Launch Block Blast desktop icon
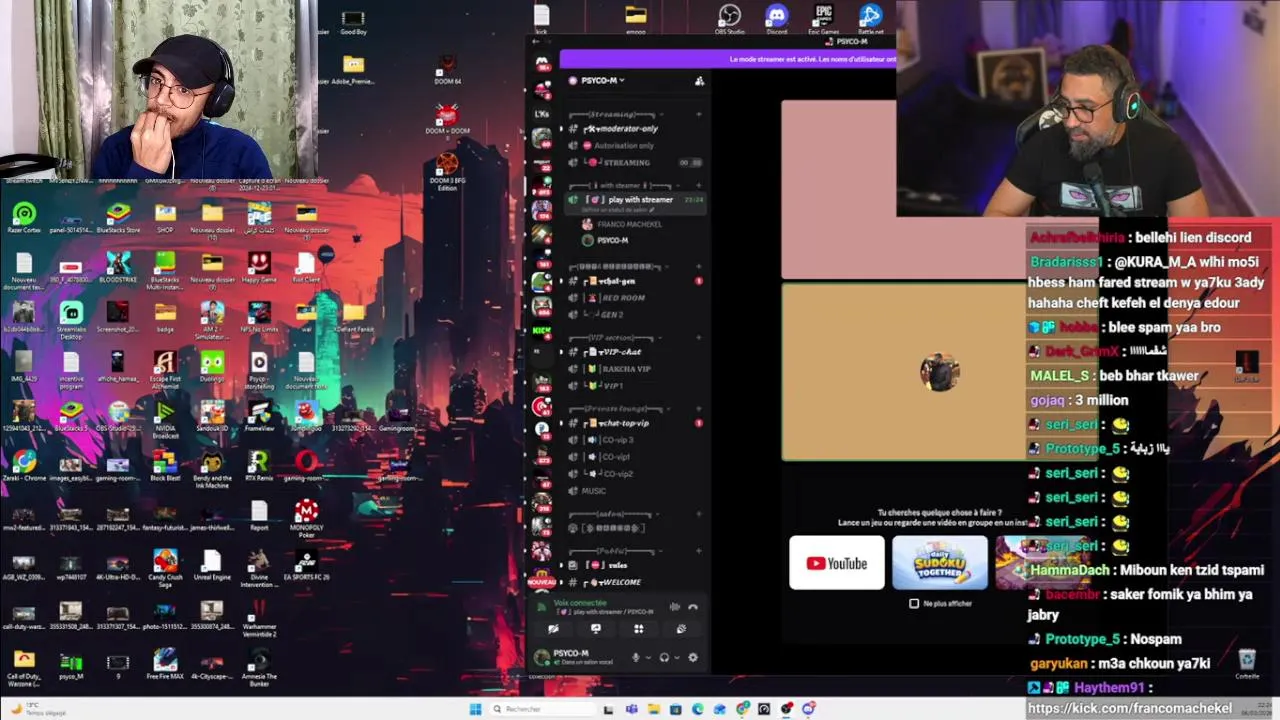This screenshot has width=1280, height=720. [x=165, y=466]
